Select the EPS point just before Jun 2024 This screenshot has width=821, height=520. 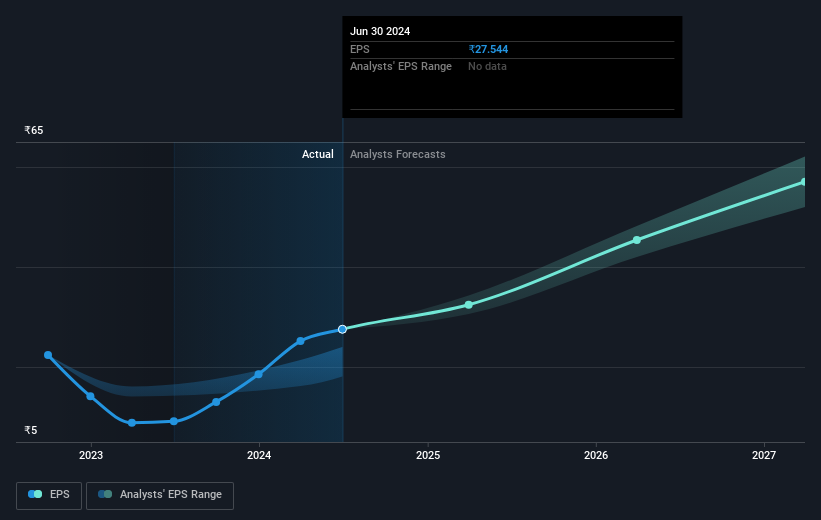coord(301,341)
